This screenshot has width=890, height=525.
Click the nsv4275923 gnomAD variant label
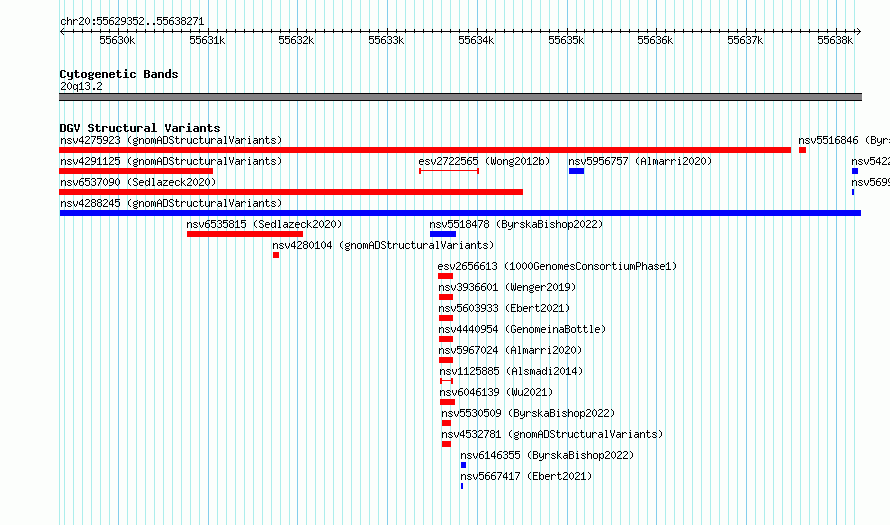click(x=171, y=140)
